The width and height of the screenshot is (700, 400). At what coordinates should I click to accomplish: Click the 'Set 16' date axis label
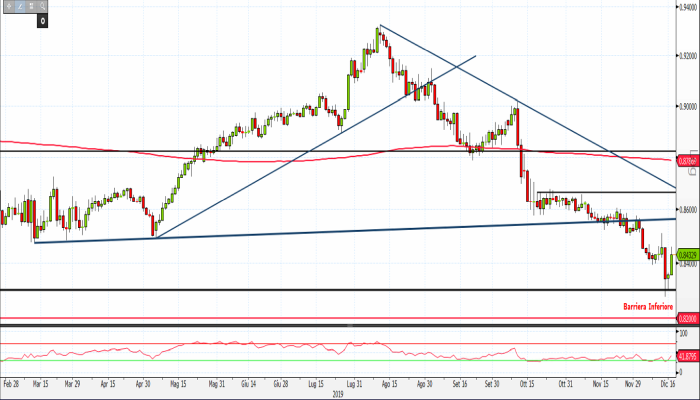(460, 384)
